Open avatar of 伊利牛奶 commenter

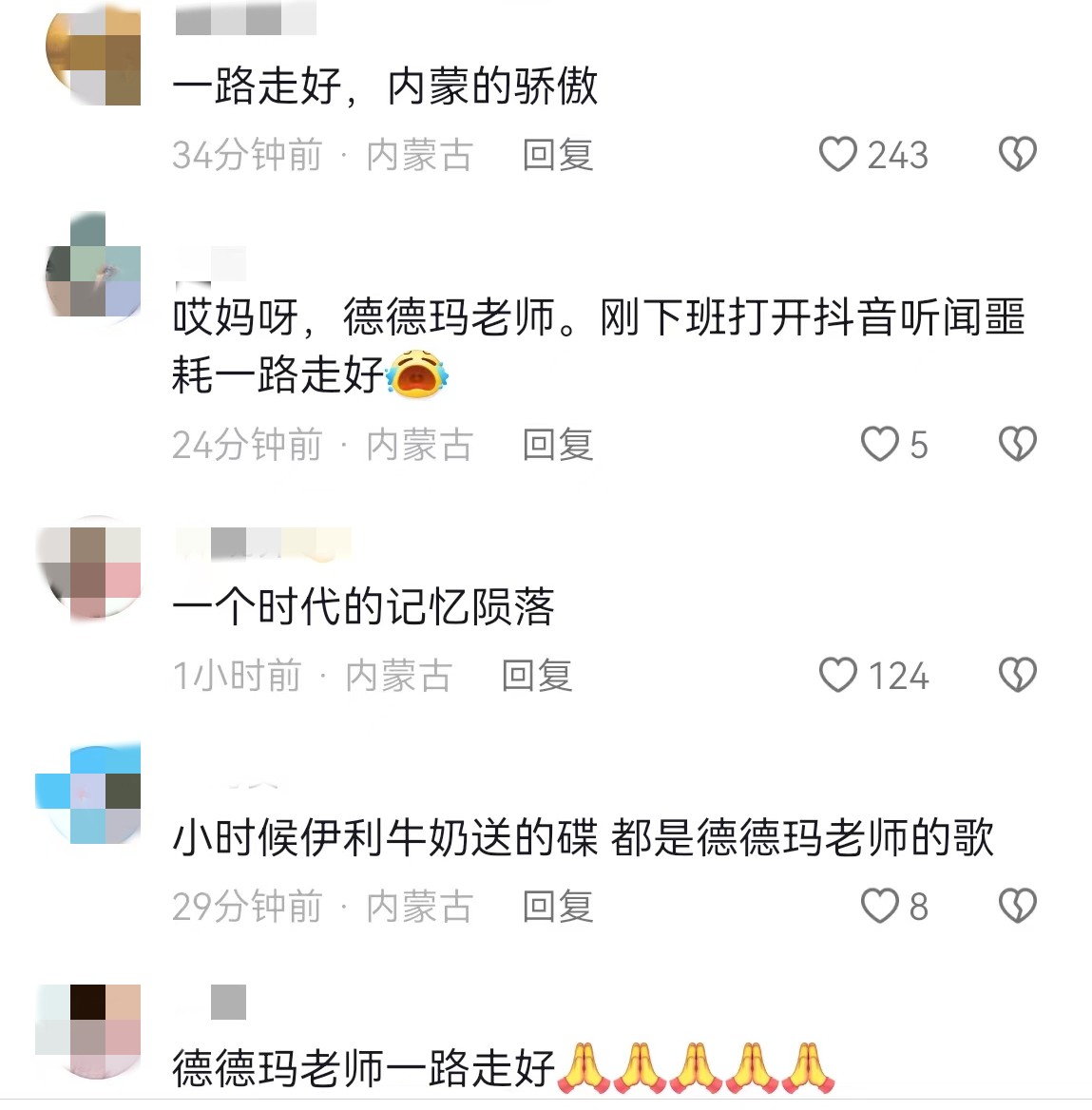coord(88,793)
